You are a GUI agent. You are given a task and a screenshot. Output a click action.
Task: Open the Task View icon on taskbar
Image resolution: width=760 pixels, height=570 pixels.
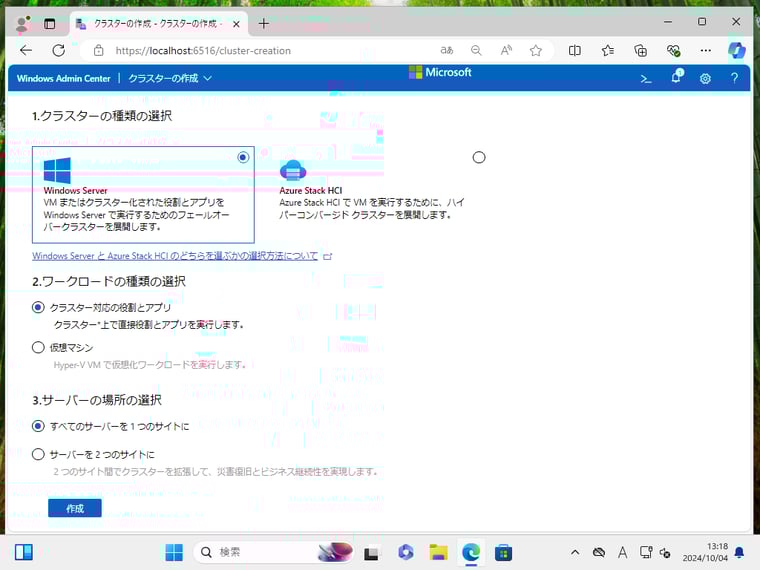pos(372,553)
